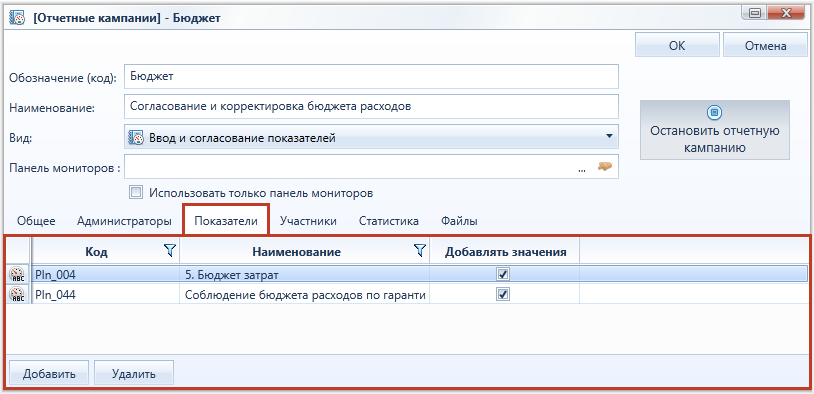Open the Вид combo box Ввод и согласование показателей

[x=371, y=137]
